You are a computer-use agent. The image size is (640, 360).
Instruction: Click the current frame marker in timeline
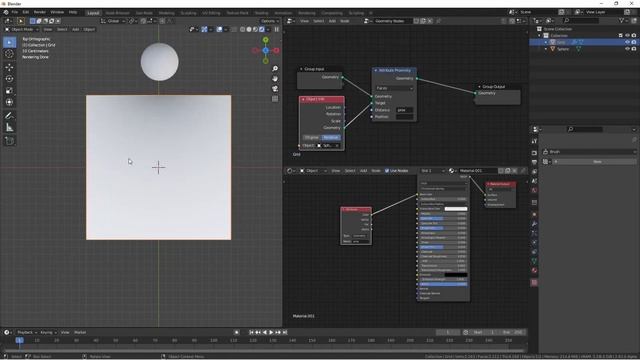pyautogui.click(x=19, y=340)
